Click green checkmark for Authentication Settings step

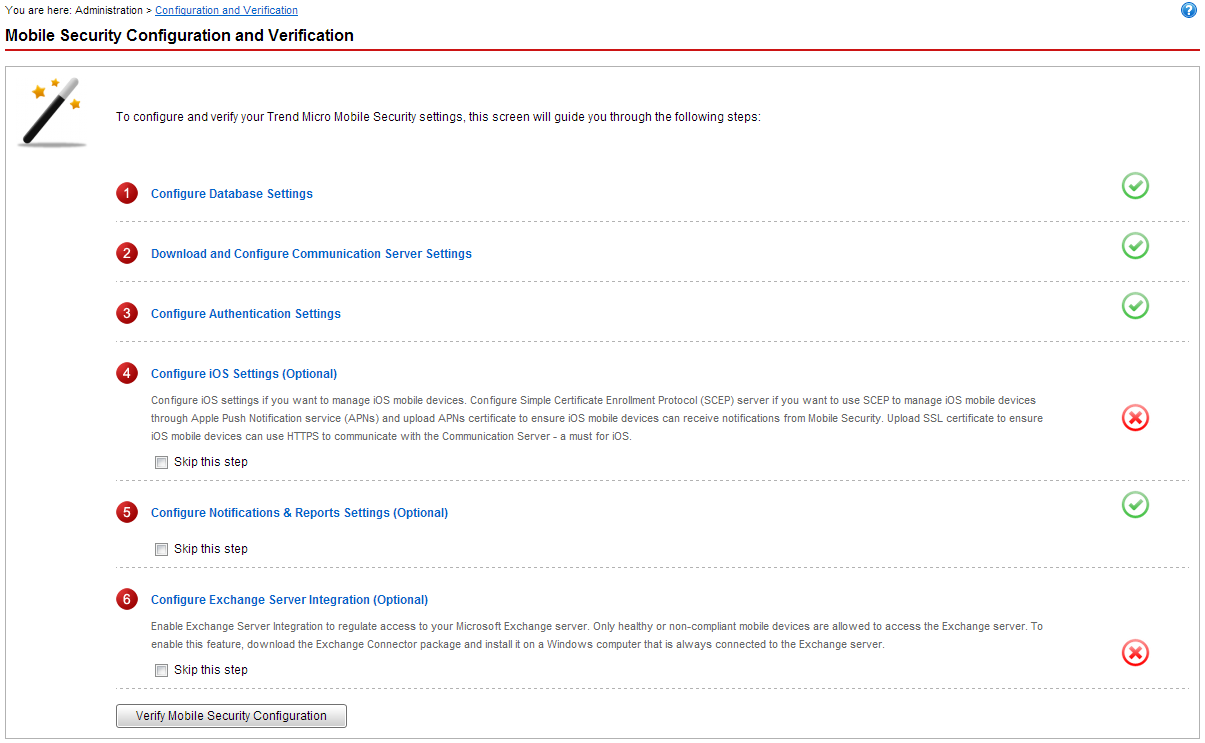(1135, 306)
